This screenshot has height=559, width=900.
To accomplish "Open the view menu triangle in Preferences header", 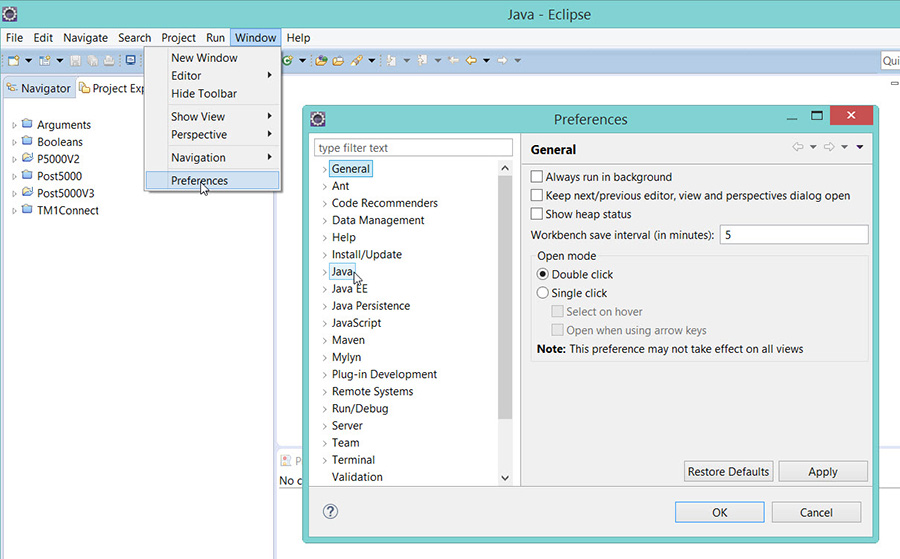I will 860,147.
